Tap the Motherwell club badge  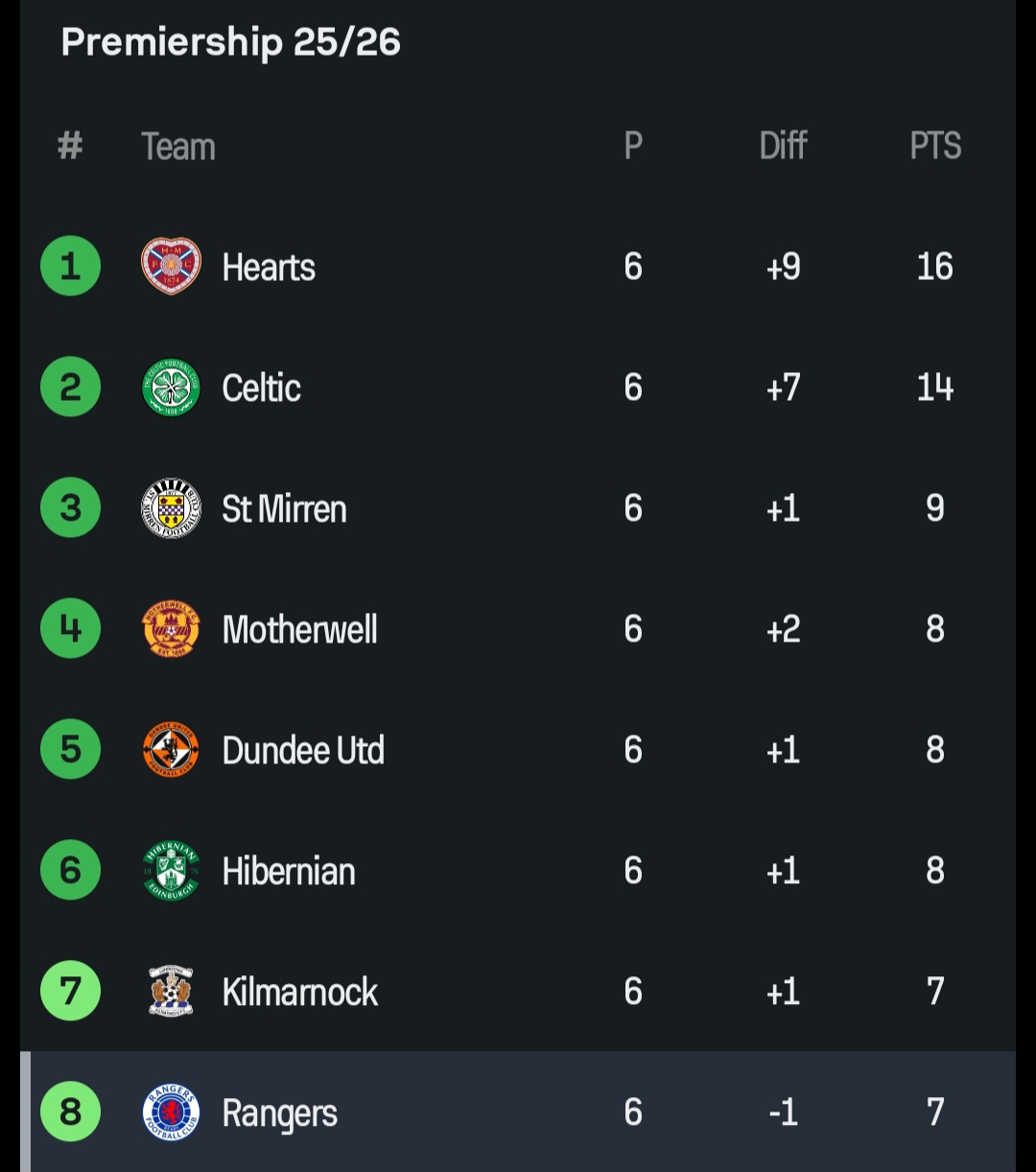pos(171,629)
